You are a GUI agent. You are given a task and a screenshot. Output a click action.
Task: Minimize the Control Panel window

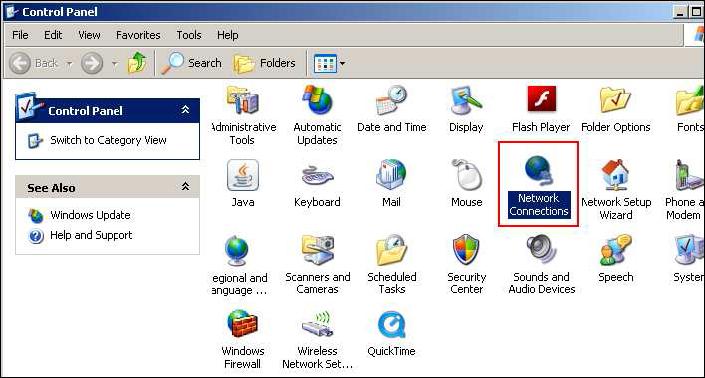[680, 12]
